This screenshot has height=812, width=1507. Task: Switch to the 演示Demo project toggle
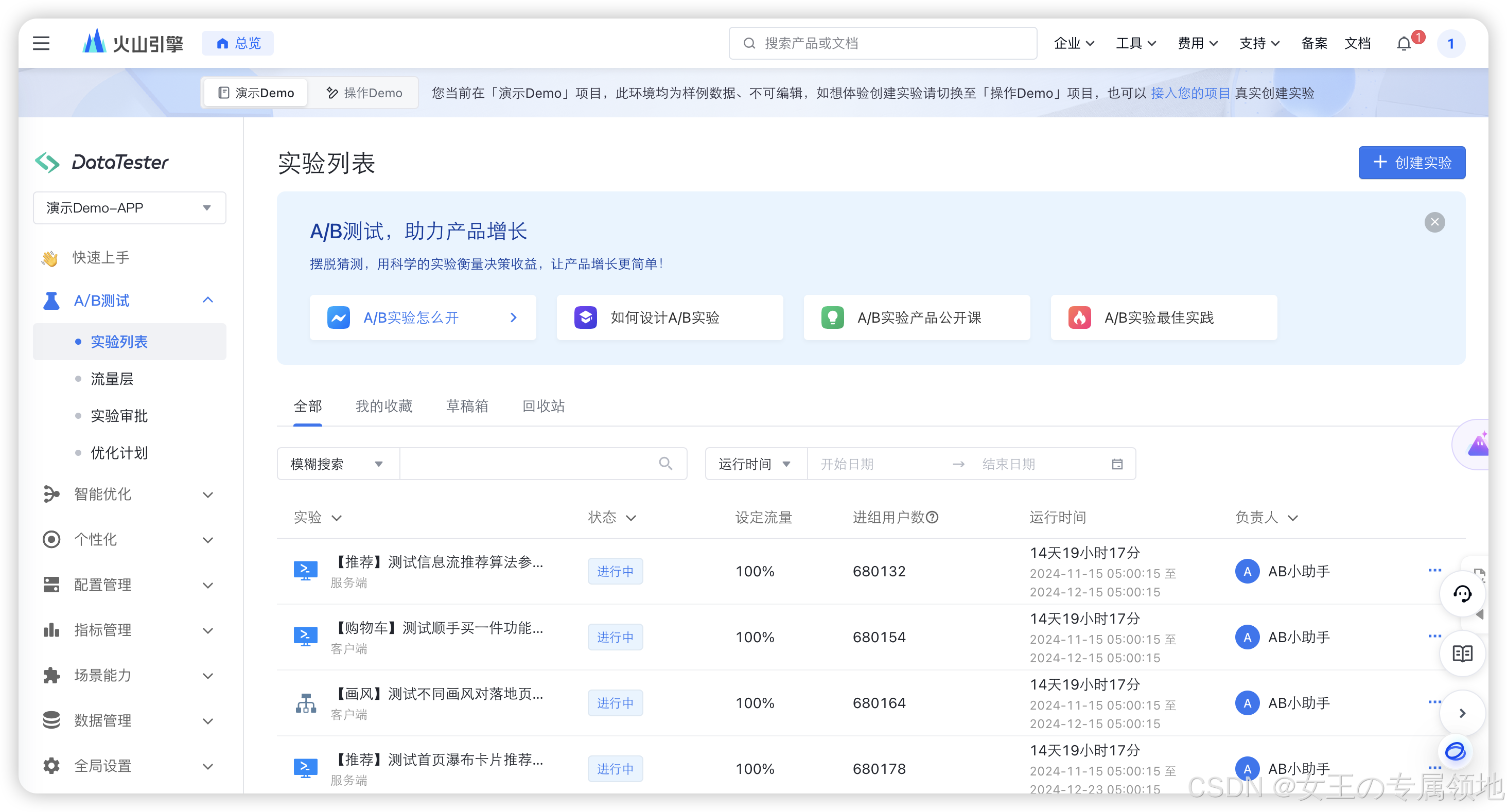pos(256,93)
